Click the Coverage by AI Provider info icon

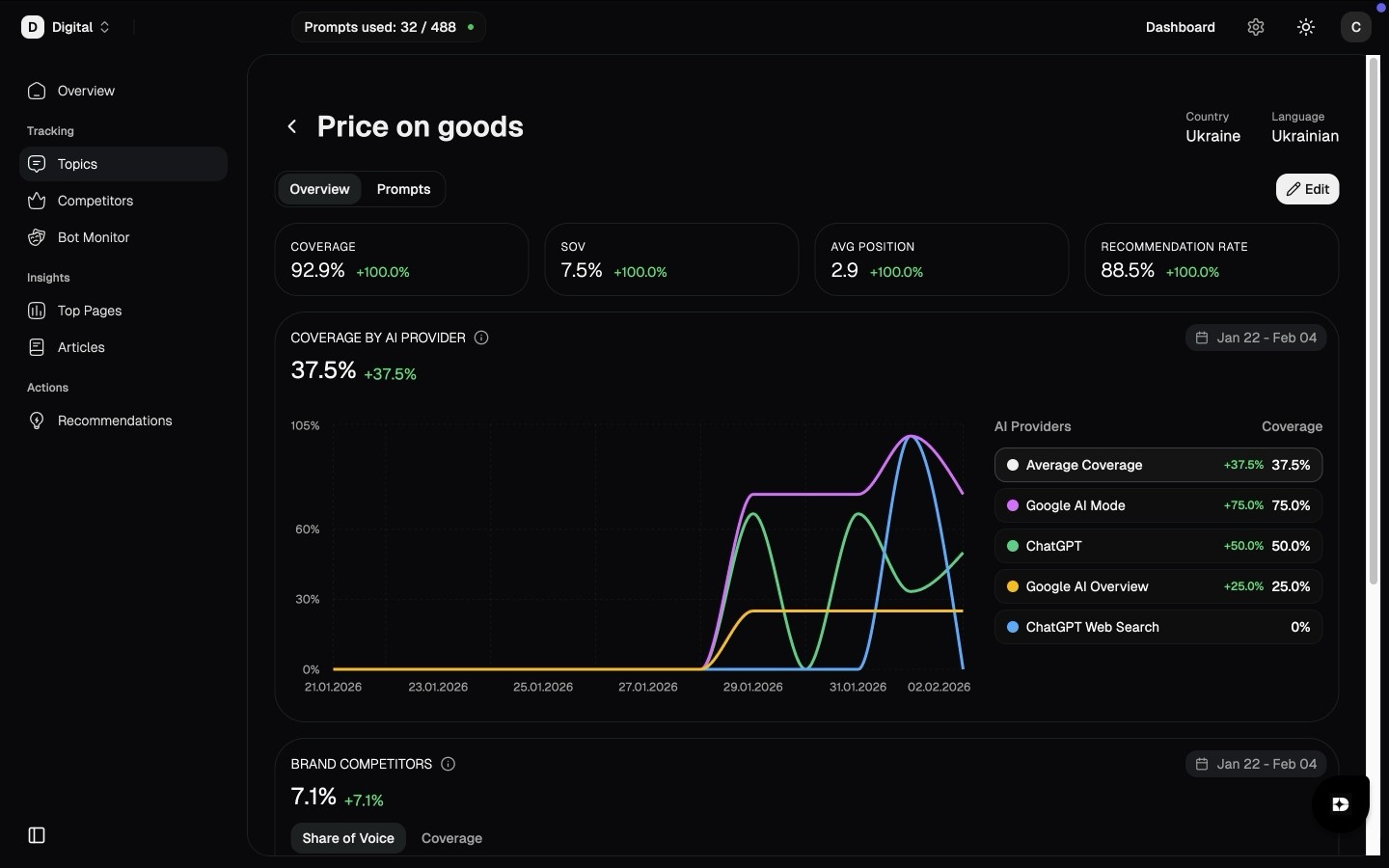coord(480,338)
